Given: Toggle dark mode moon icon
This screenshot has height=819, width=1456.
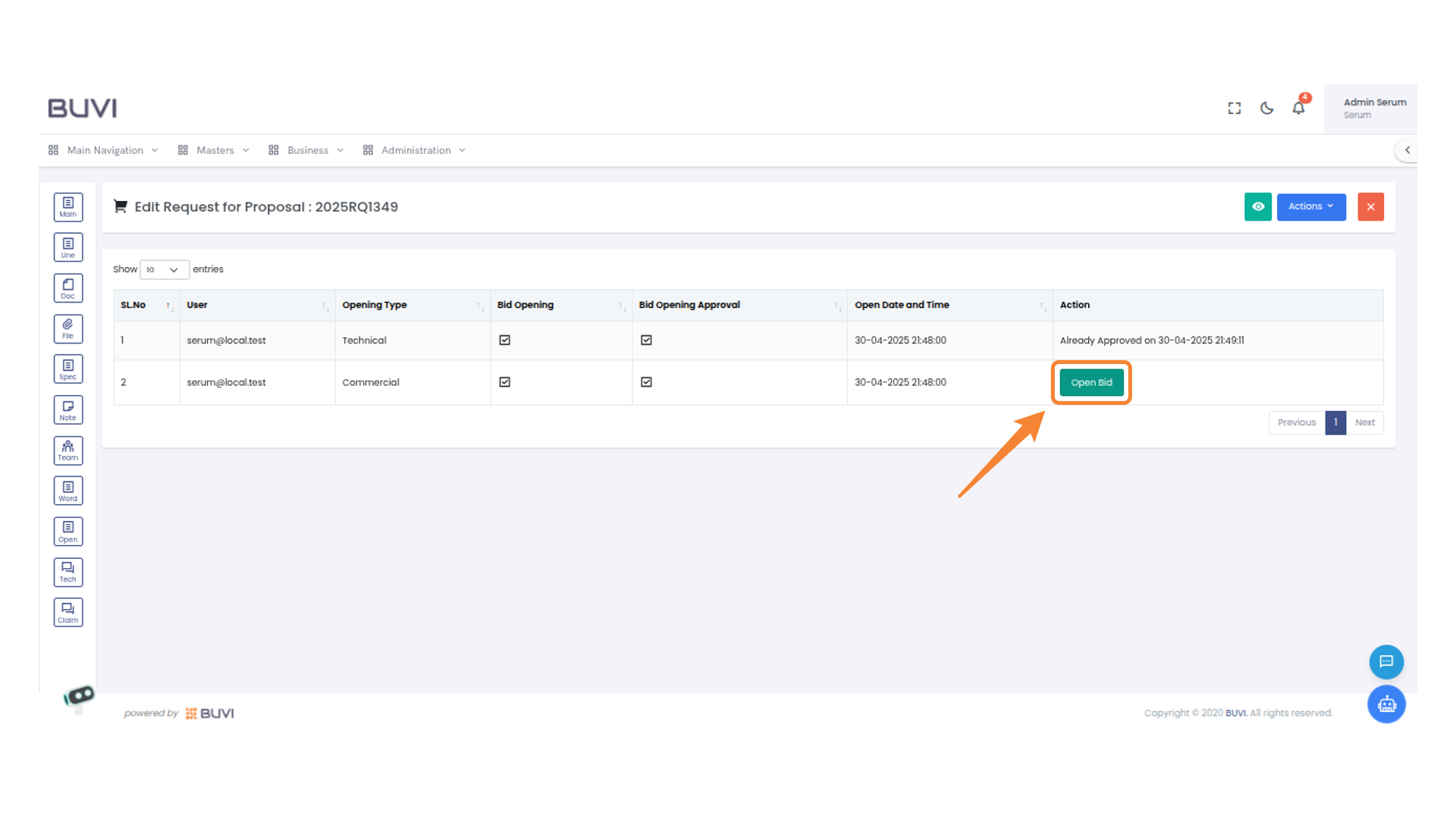Looking at the screenshot, I should (x=1266, y=108).
